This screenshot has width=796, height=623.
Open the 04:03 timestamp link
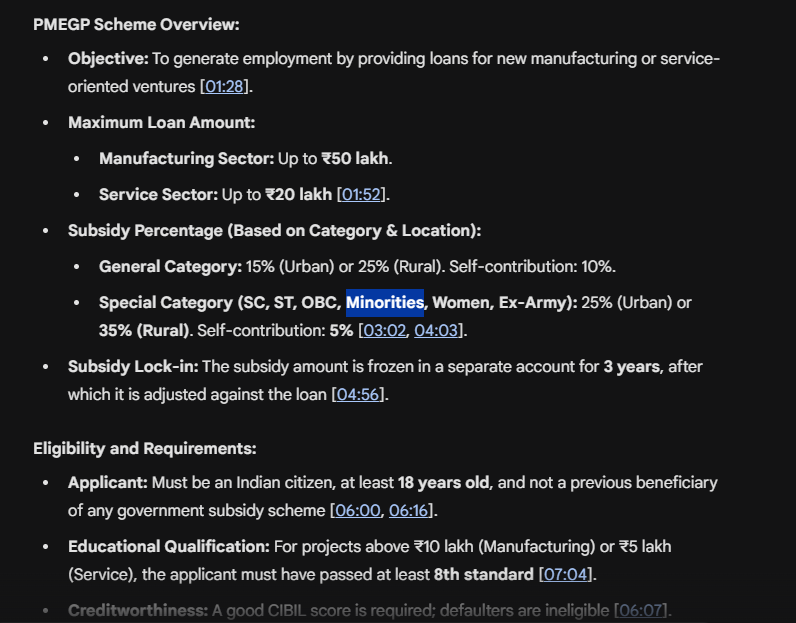436,330
